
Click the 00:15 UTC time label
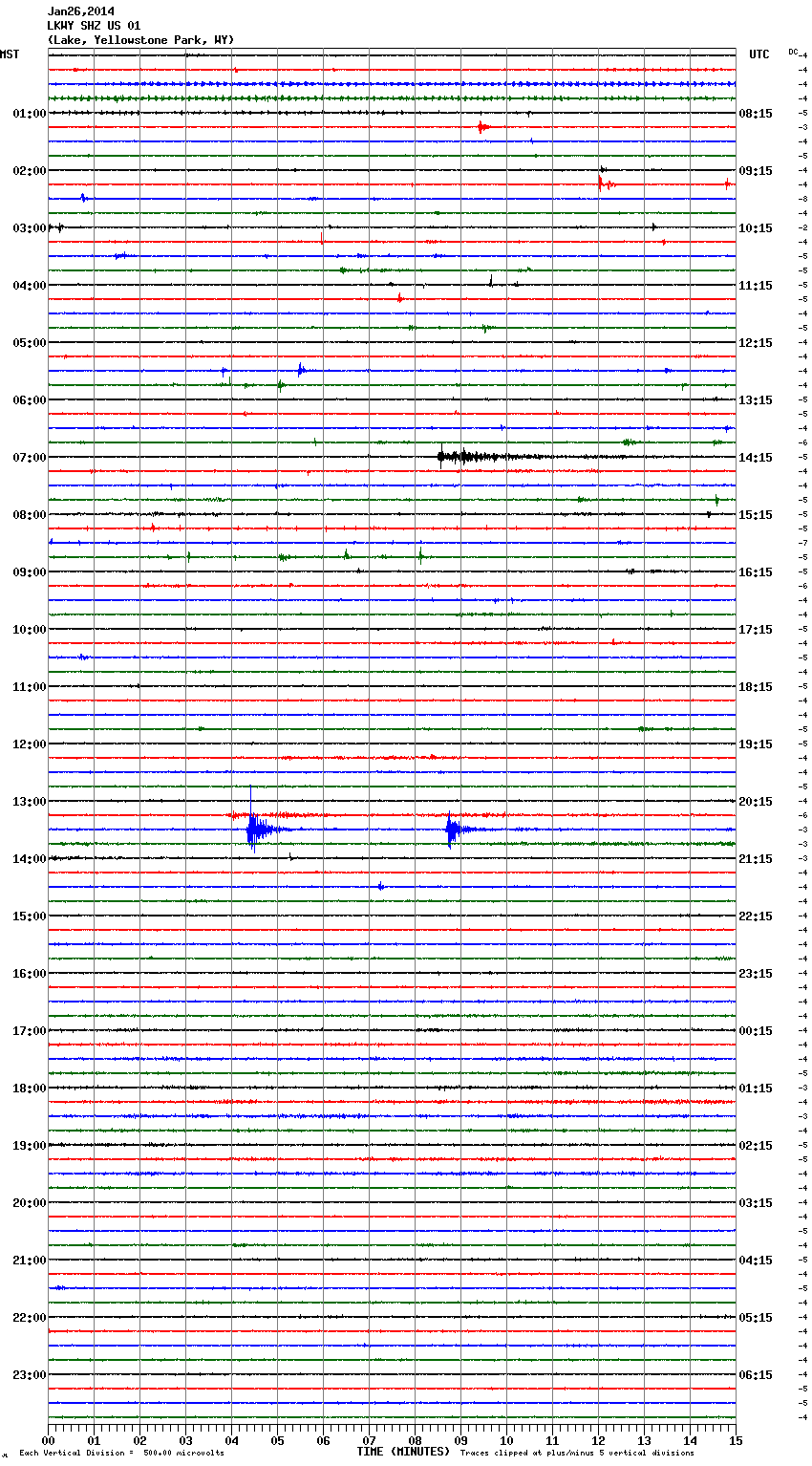point(756,1031)
